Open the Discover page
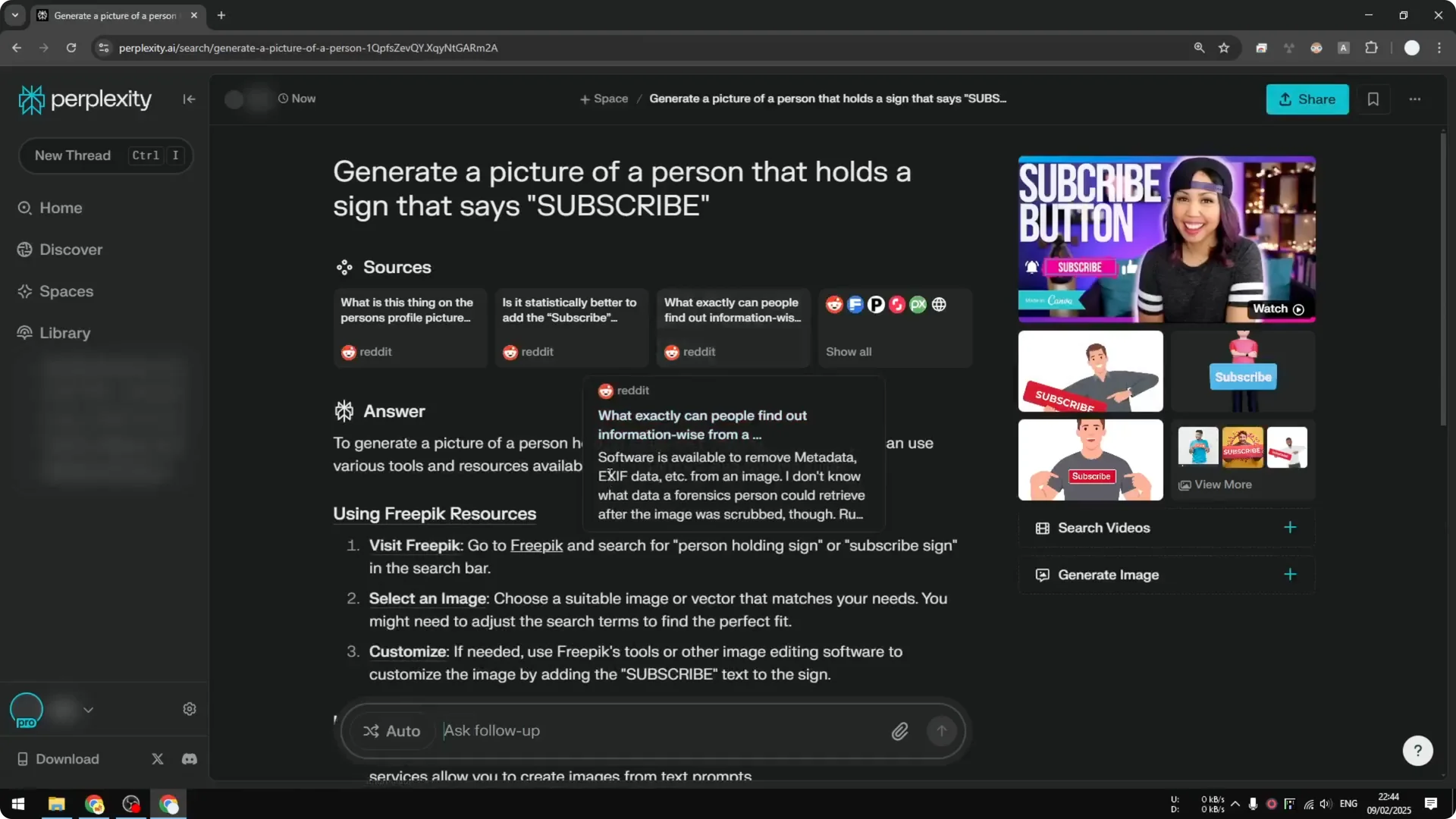The width and height of the screenshot is (1456, 819). point(70,249)
